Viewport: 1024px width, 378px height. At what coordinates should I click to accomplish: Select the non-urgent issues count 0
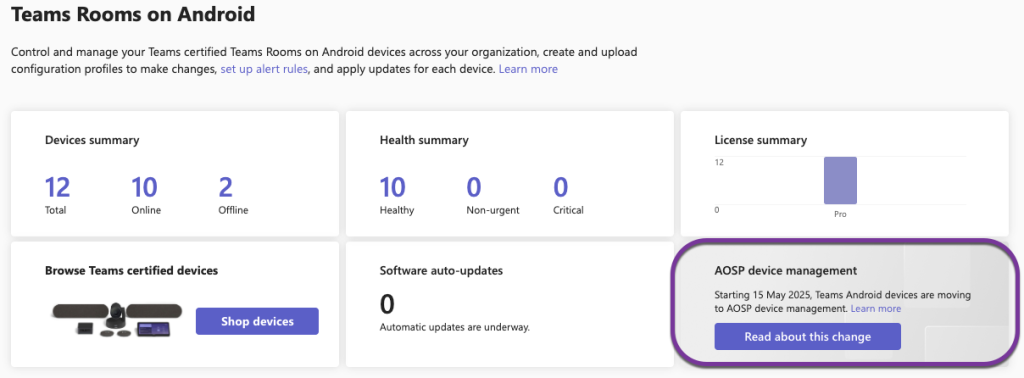(x=473, y=188)
